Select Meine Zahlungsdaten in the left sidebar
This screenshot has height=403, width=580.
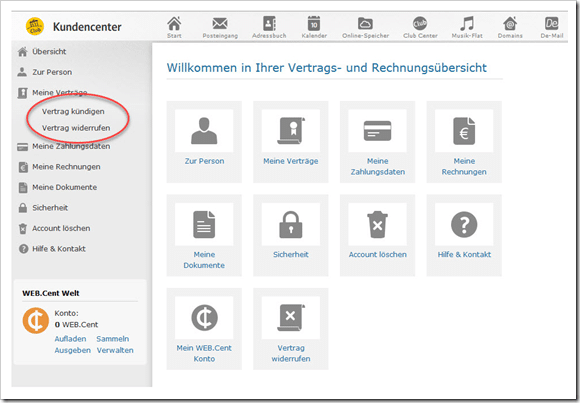[x=71, y=147]
